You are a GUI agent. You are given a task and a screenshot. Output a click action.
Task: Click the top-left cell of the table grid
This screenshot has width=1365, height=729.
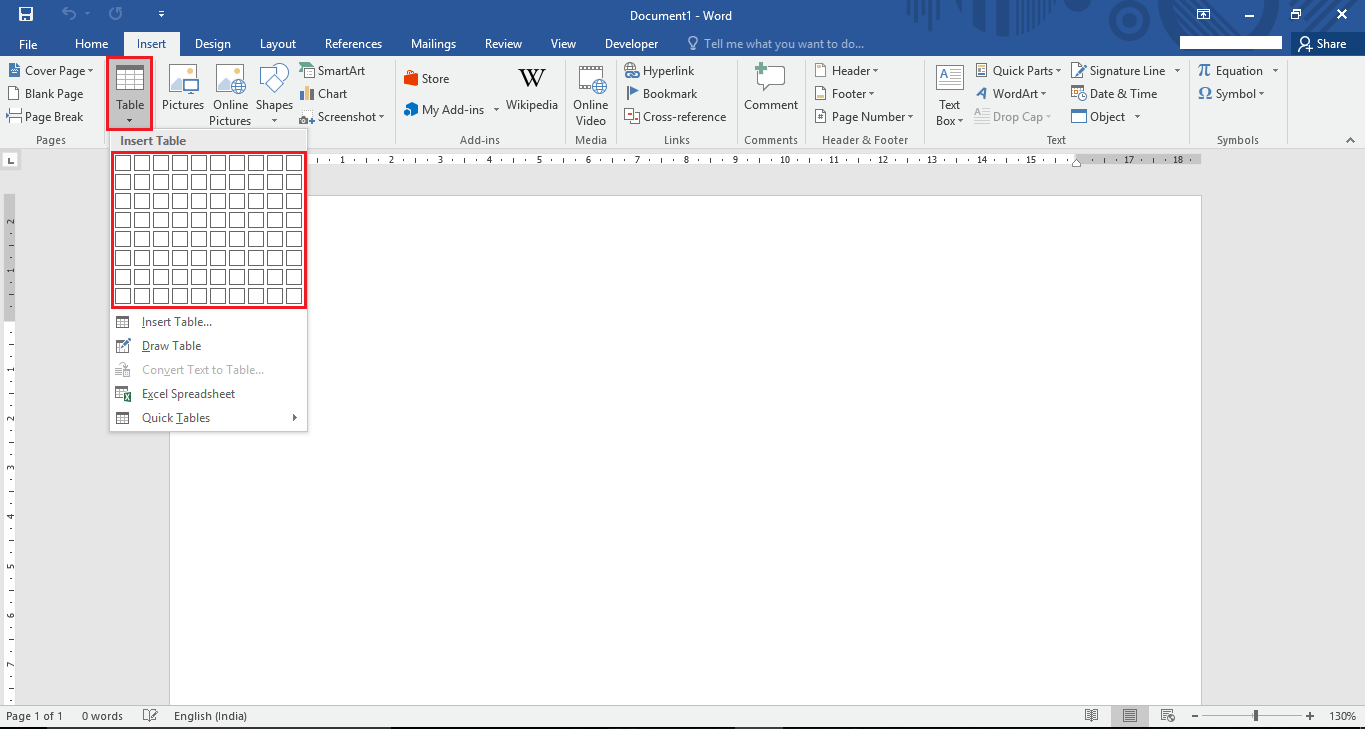pyautogui.click(x=123, y=163)
